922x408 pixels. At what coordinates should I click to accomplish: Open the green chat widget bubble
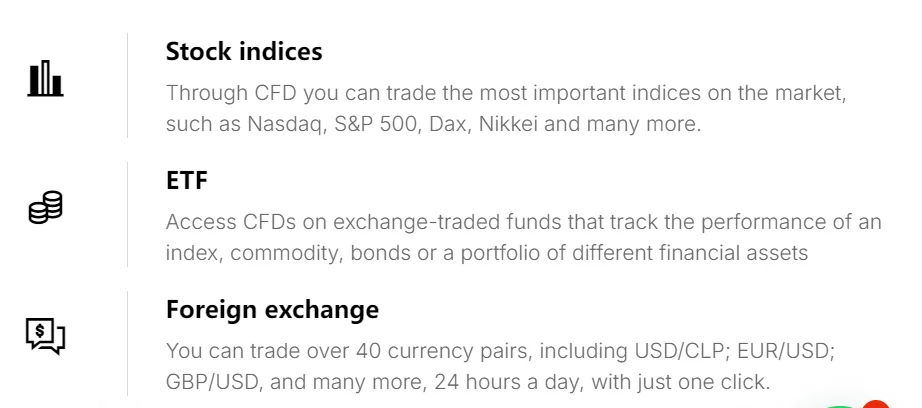coord(840,404)
